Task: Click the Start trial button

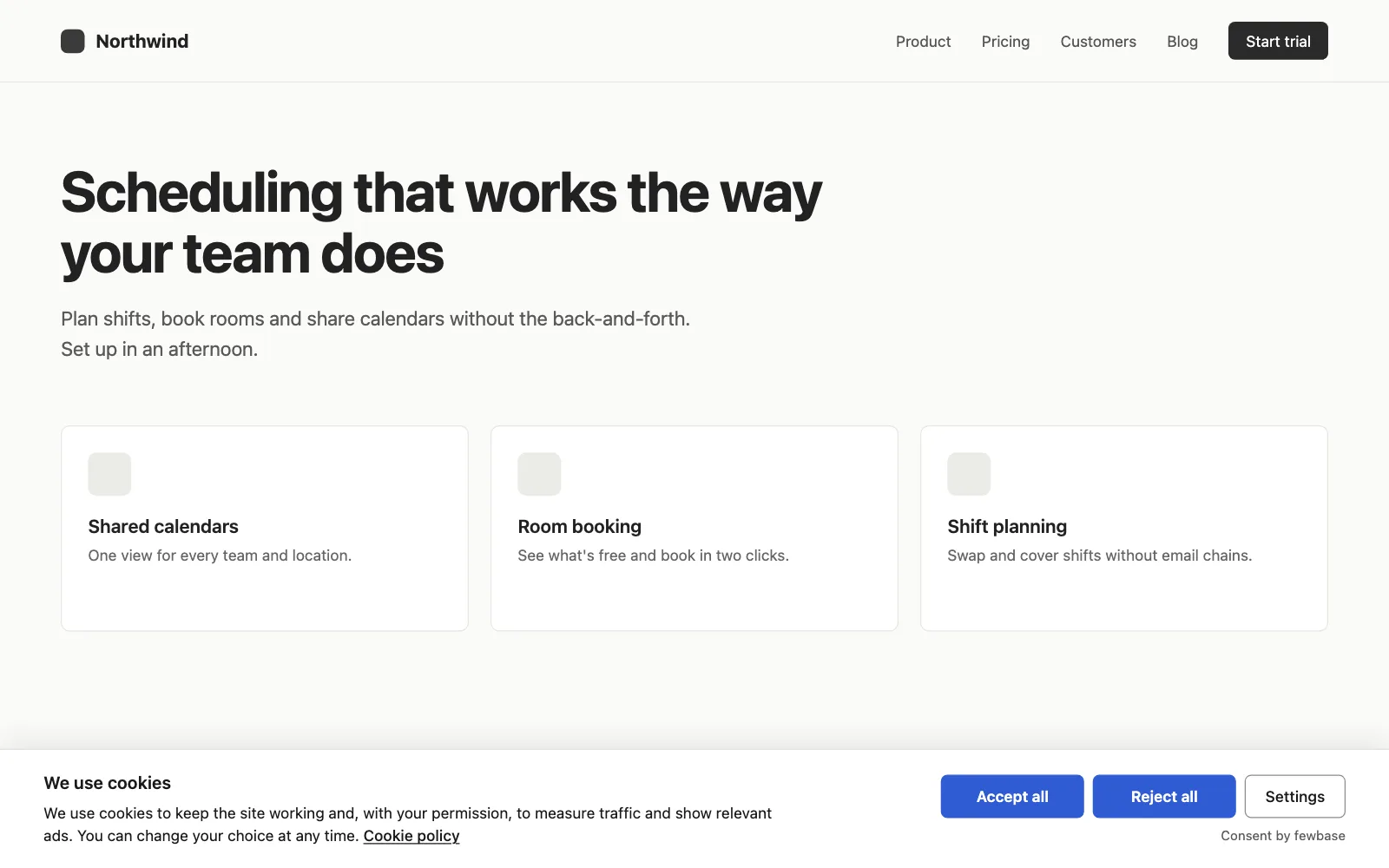Action: [x=1278, y=41]
